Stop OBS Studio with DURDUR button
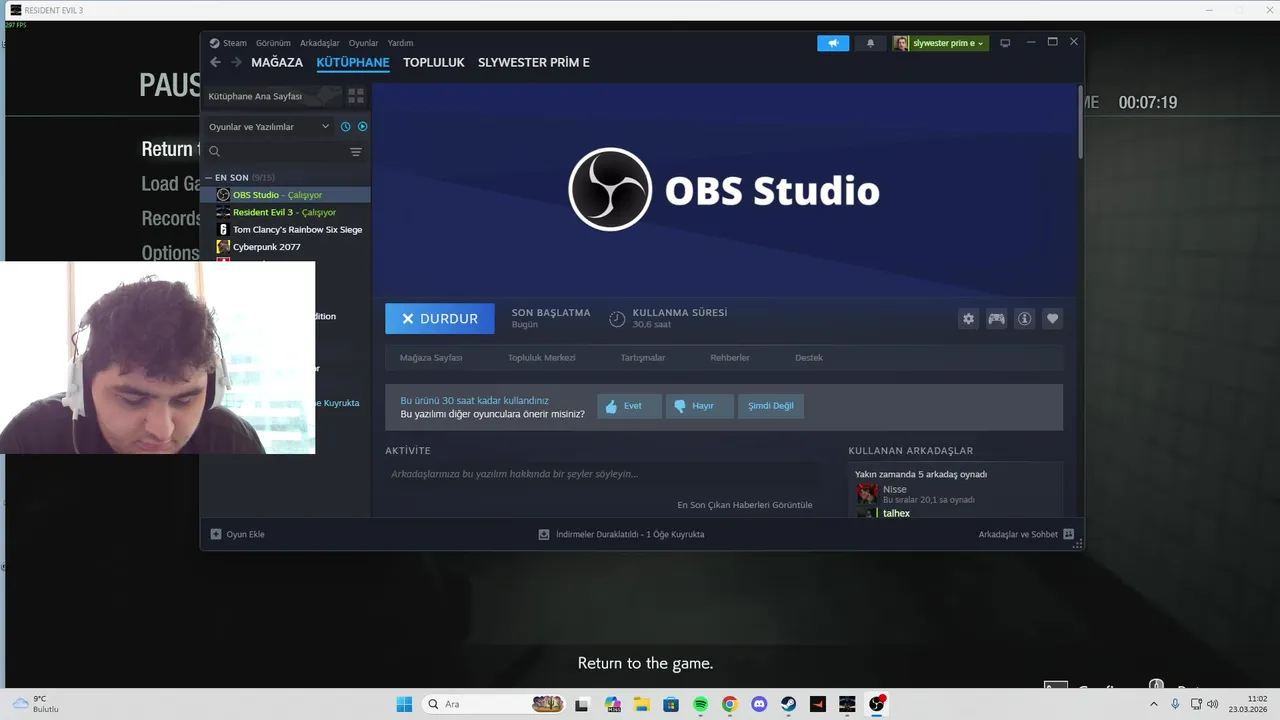The height and width of the screenshot is (720, 1280). pyautogui.click(x=440, y=319)
